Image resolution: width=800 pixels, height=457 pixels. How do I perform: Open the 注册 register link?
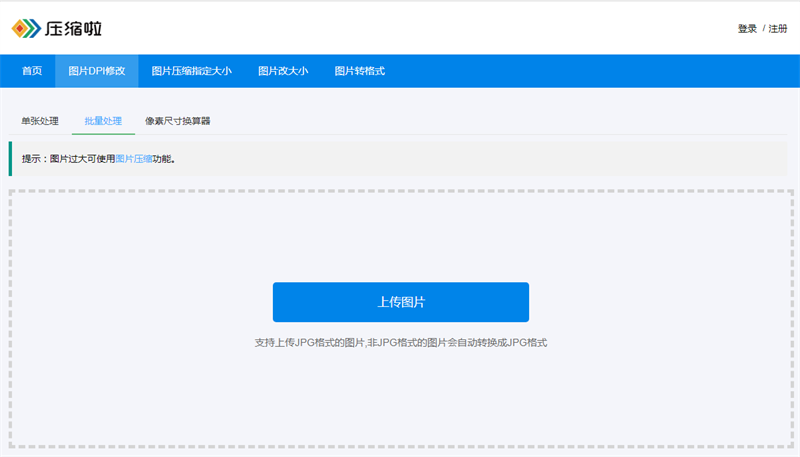pos(778,29)
